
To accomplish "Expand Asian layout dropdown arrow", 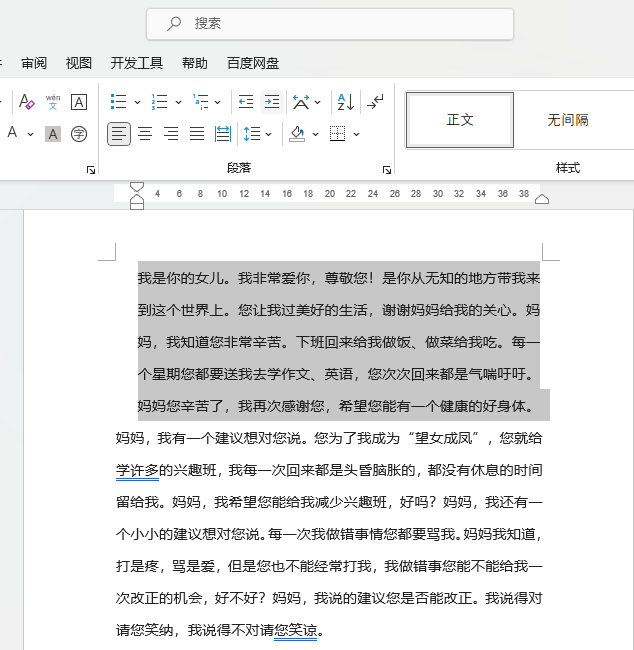I will (318, 102).
